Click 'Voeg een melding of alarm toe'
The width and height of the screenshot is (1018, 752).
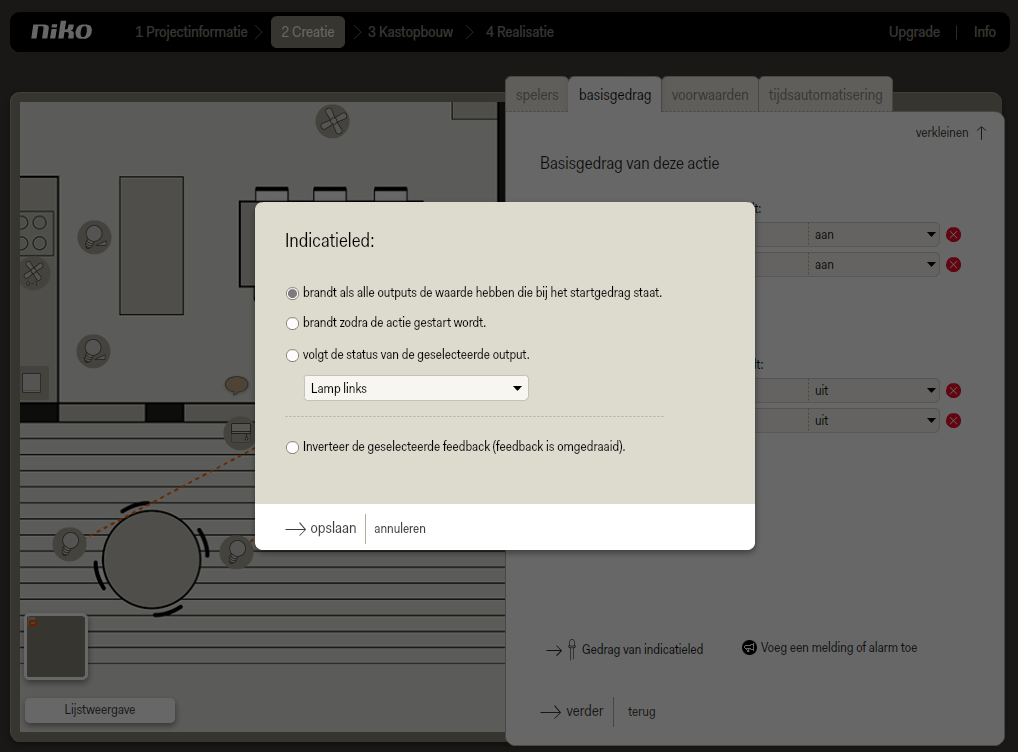point(839,647)
